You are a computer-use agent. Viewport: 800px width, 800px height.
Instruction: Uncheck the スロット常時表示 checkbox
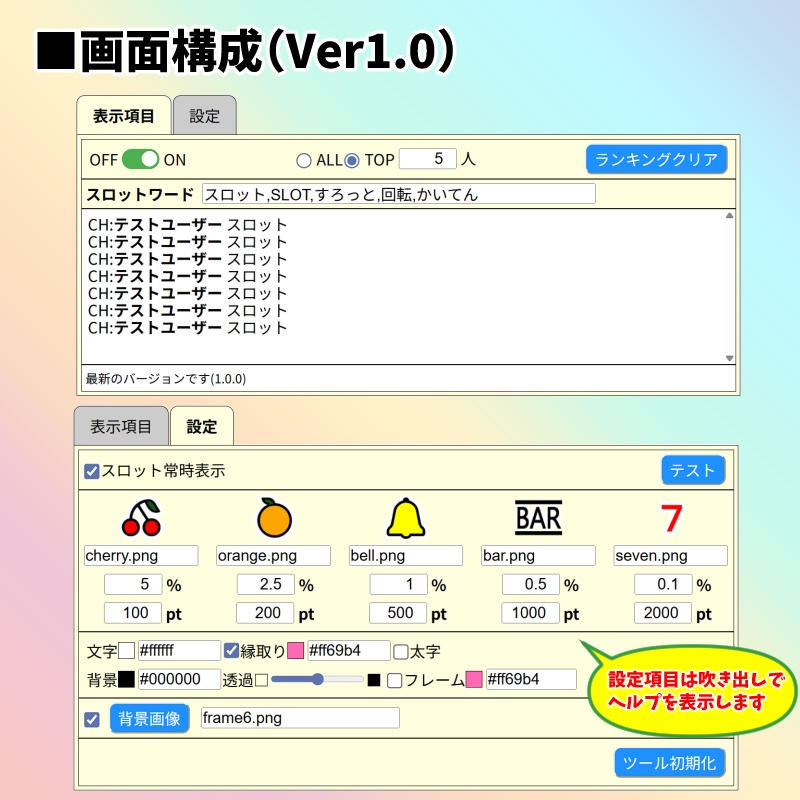tap(91, 470)
